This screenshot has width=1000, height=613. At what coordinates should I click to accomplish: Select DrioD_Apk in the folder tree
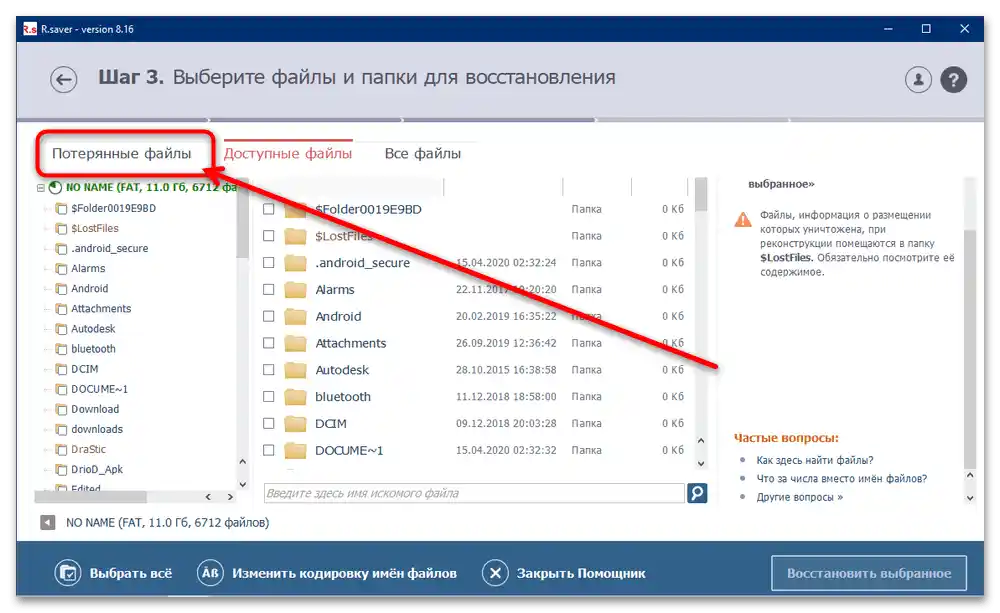click(97, 469)
